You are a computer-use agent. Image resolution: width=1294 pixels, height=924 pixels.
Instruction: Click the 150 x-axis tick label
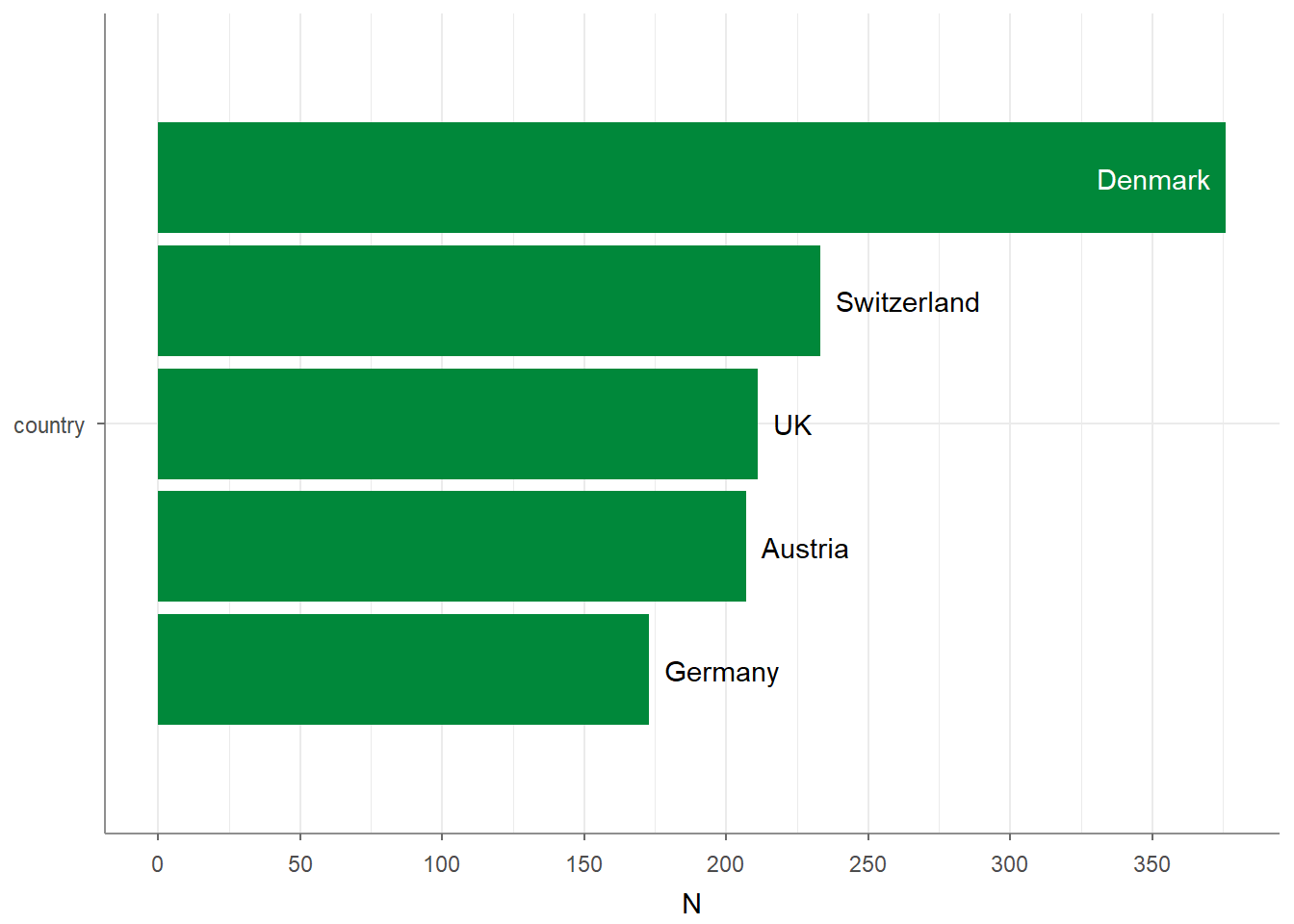pos(583,864)
